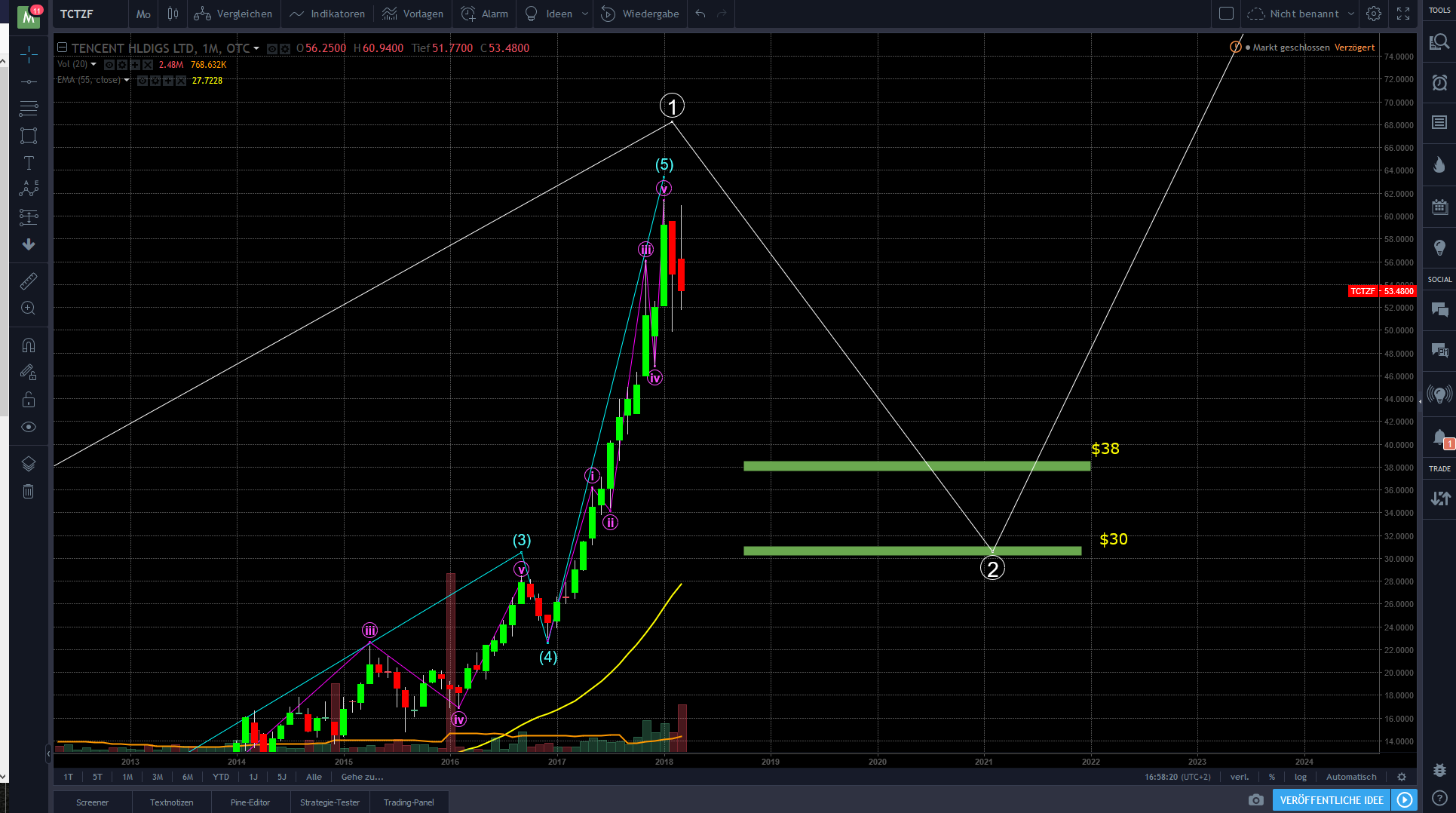Screen dimensions: 1456x813
Task: Open the private chat panel
Action: coord(1439,350)
